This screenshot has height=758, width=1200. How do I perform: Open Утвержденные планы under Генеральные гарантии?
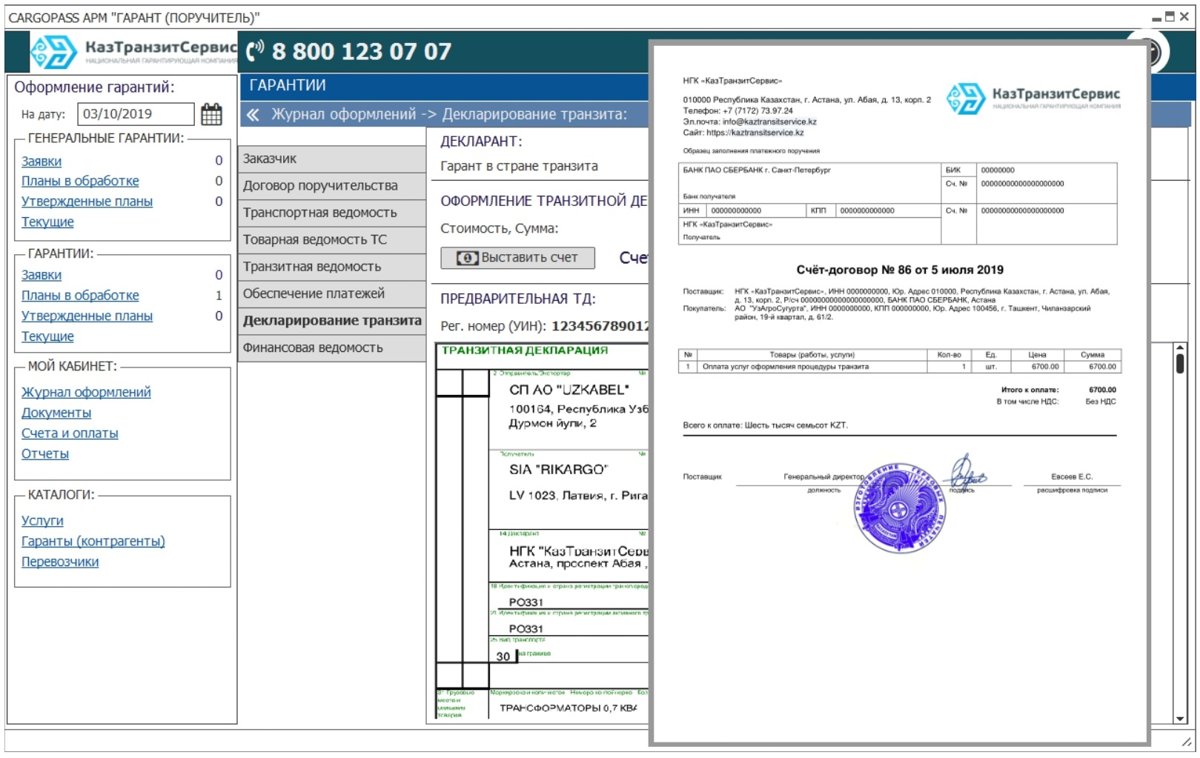[x=87, y=201]
